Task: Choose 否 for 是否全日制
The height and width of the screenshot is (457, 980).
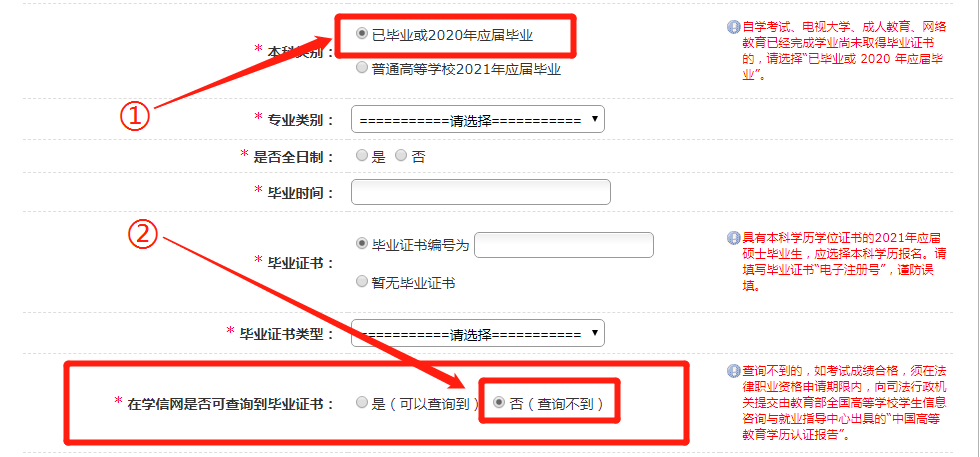Action: click(401, 155)
